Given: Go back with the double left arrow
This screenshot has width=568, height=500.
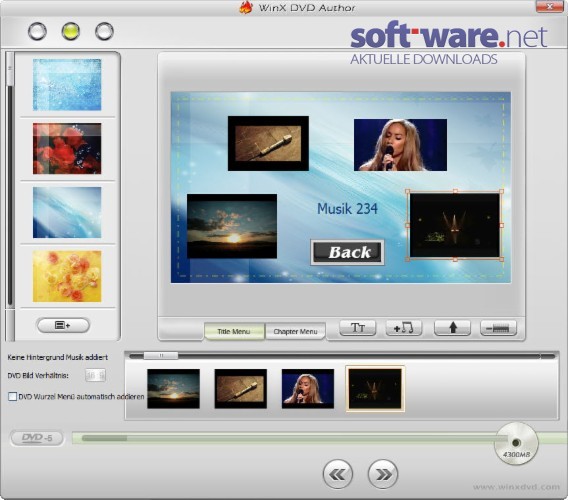Looking at the screenshot, I should click(338, 474).
